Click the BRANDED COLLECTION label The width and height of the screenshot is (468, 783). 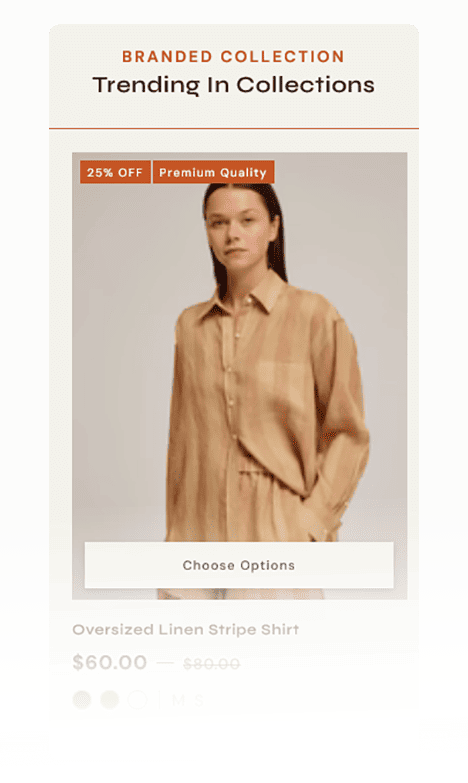click(233, 56)
